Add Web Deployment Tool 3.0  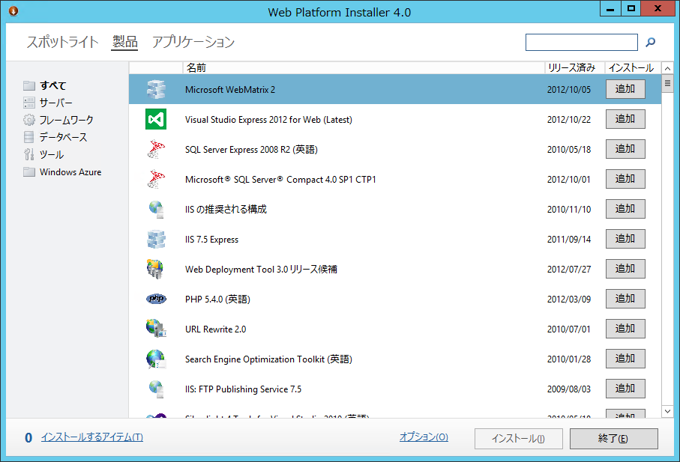point(625,269)
